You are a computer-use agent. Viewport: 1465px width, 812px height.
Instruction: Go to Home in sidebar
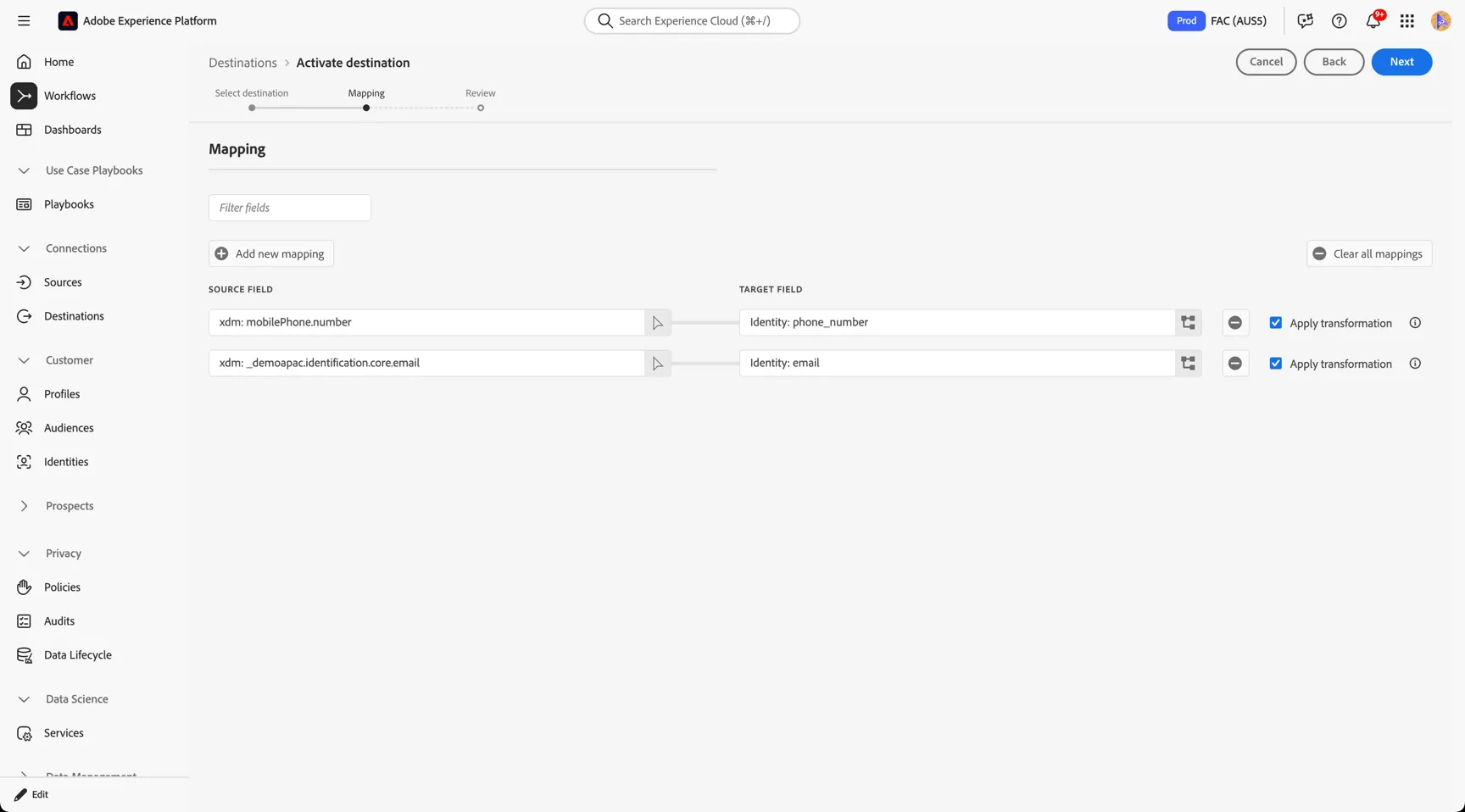point(58,62)
